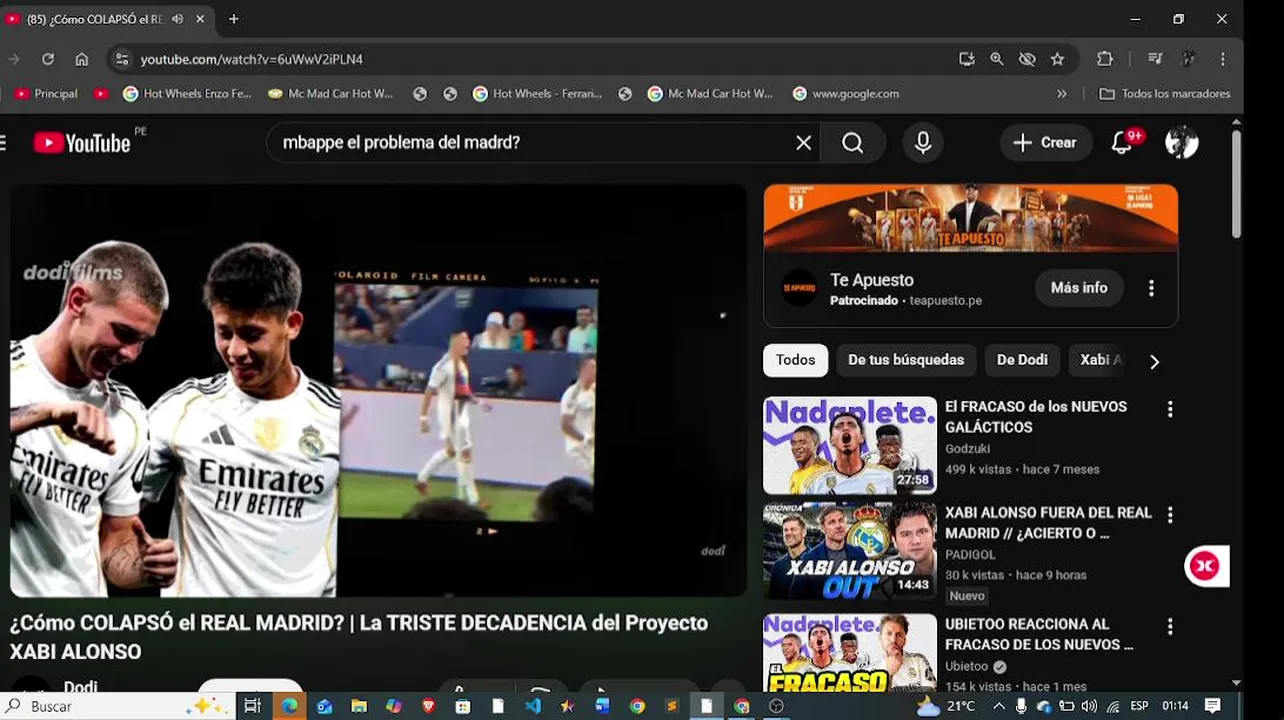
Task: Click the page vertical scrollbar
Action: tap(1236, 185)
